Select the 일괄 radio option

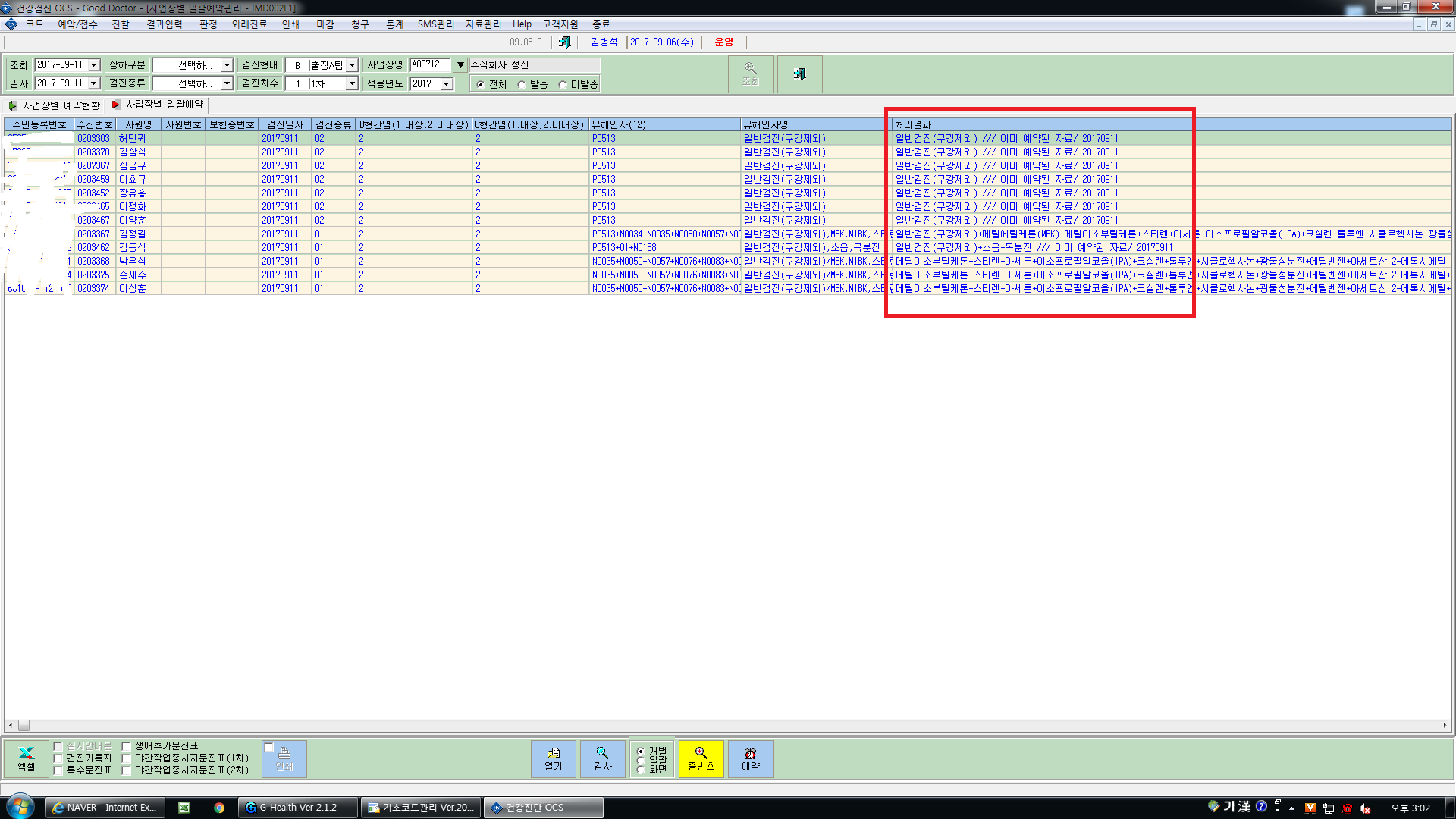pyautogui.click(x=641, y=759)
